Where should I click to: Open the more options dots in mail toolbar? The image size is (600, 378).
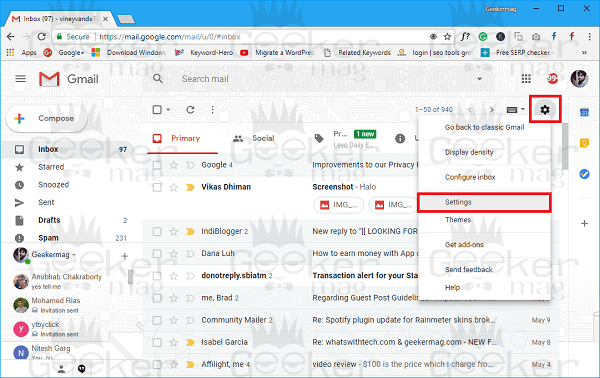pos(212,110)
